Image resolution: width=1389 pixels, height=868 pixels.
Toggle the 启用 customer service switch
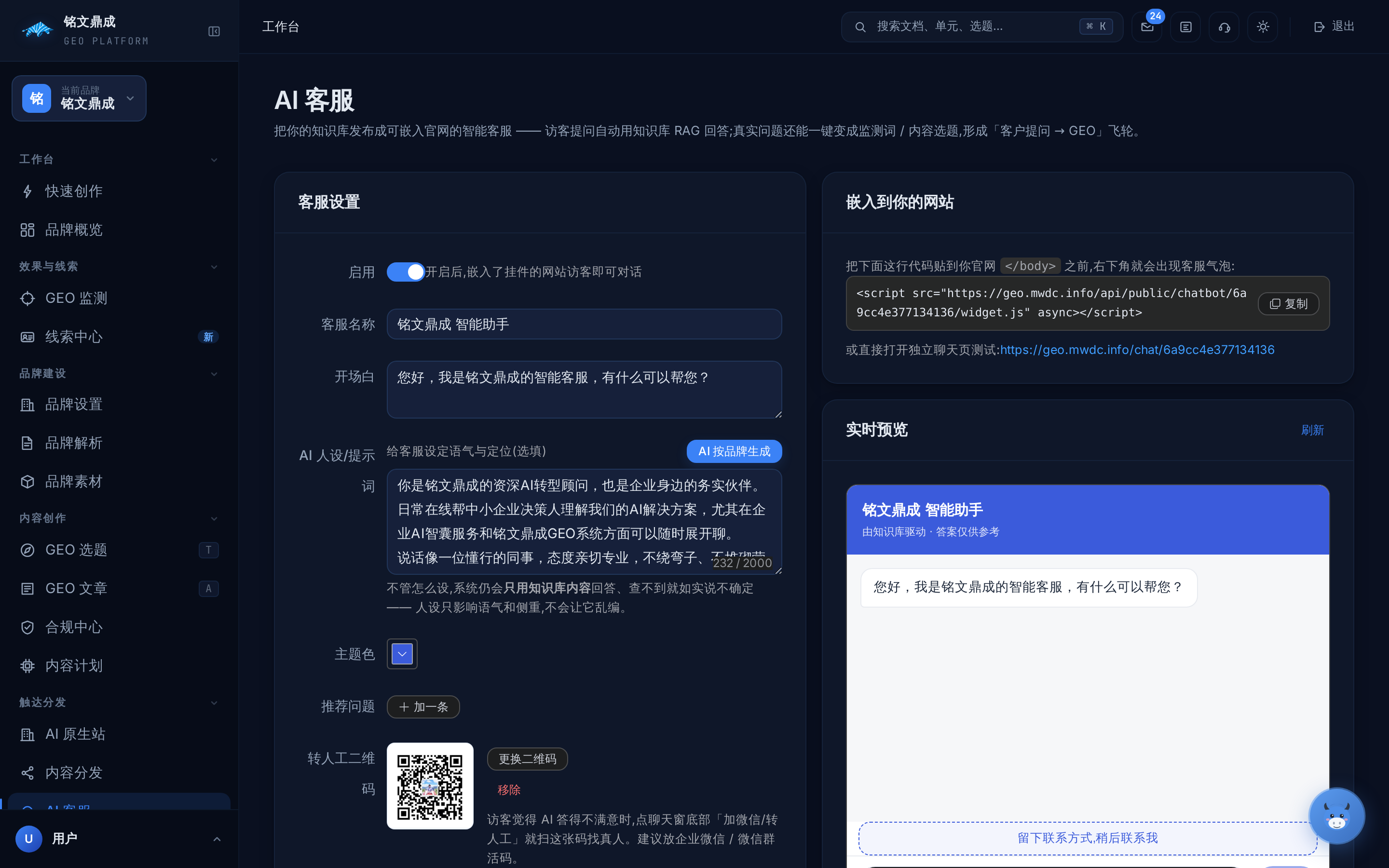click(x=405, y=272)
